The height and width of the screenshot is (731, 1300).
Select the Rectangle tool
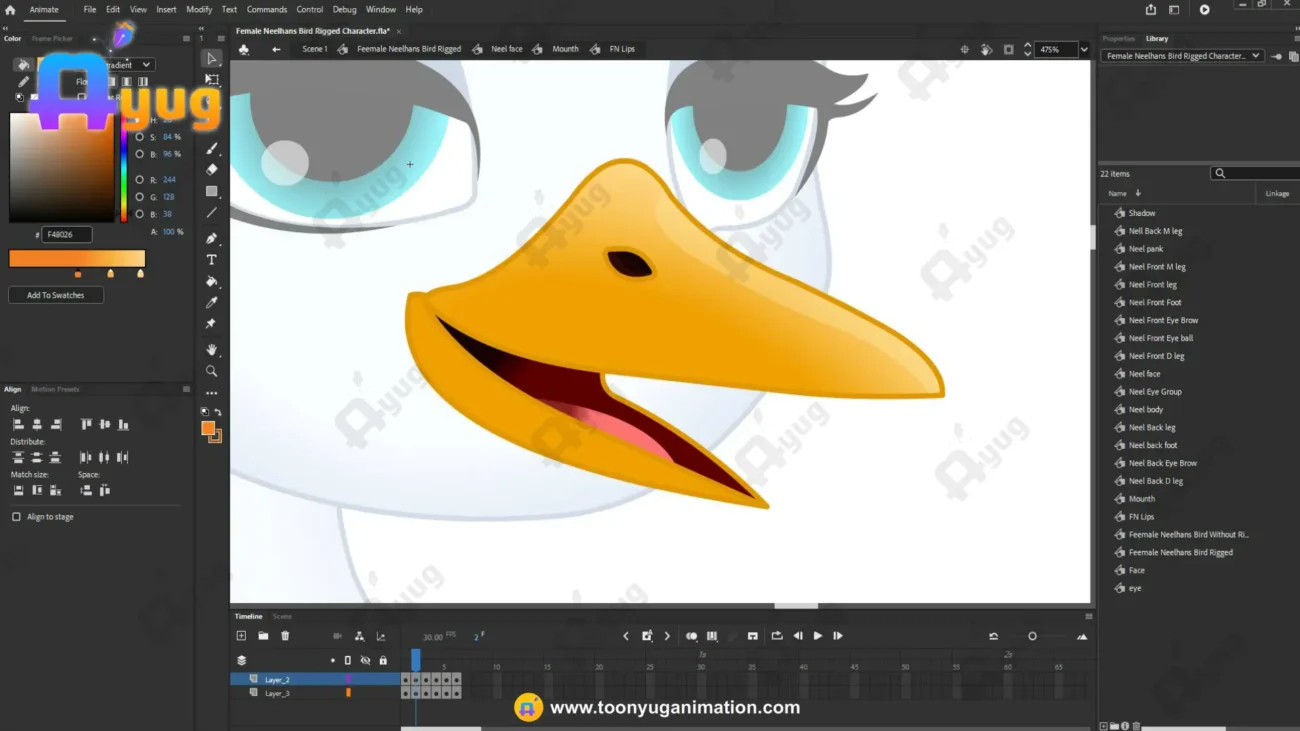coord(211,191)
